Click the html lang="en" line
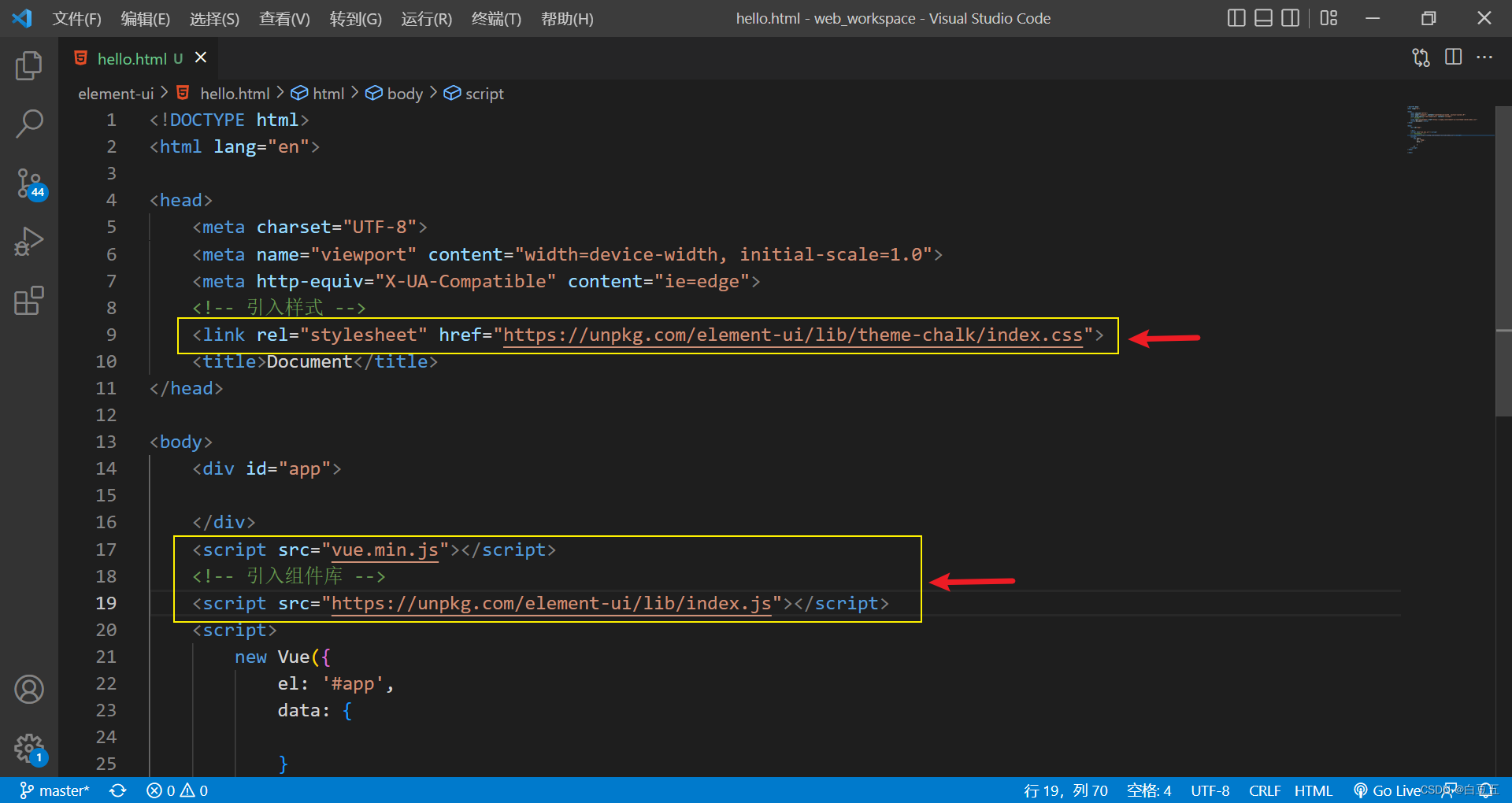The image size is (1512, 803). pyautogui.click(x=235, y=147)
